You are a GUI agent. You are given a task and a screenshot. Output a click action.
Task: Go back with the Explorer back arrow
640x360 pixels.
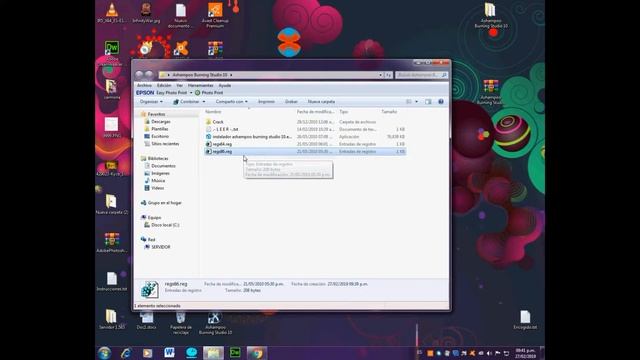pyautogui.click(x=139, y=75)
